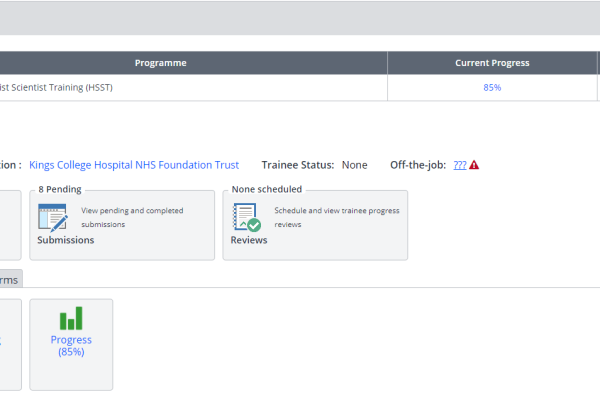Click the Current Progress column header

tap(492, 63)
